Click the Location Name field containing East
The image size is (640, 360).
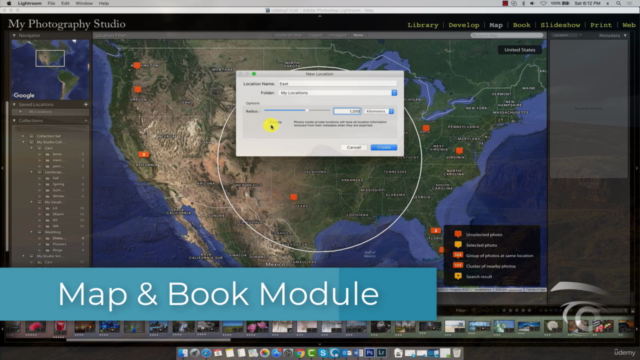[x=338, y=84]
